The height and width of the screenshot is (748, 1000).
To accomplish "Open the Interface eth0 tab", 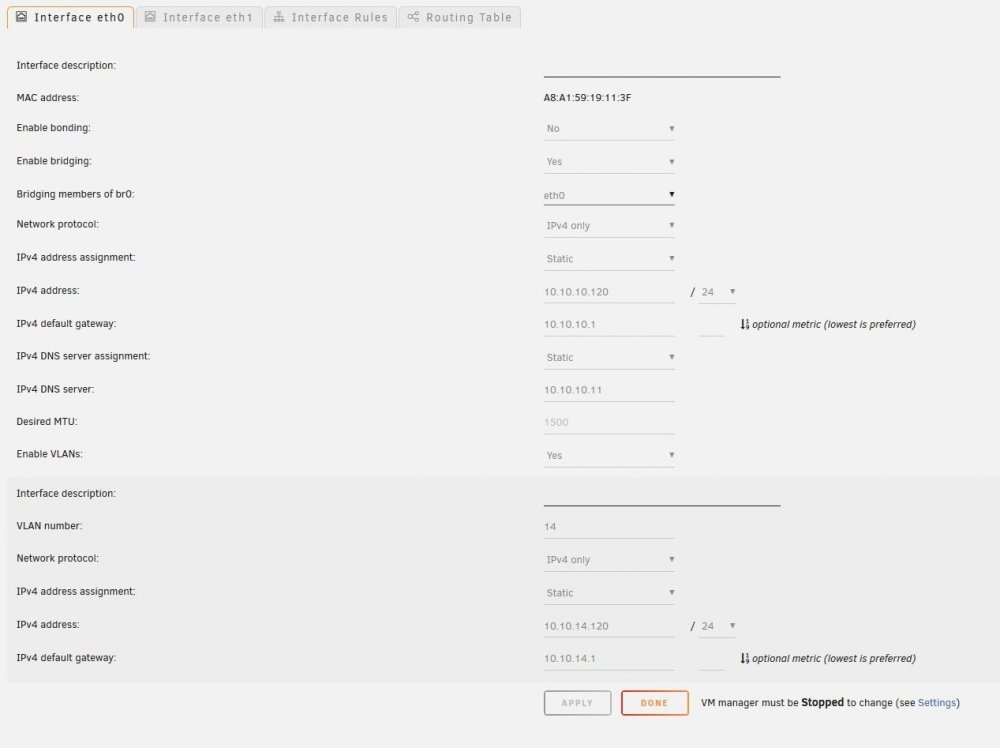I will [x=70, y=17].
